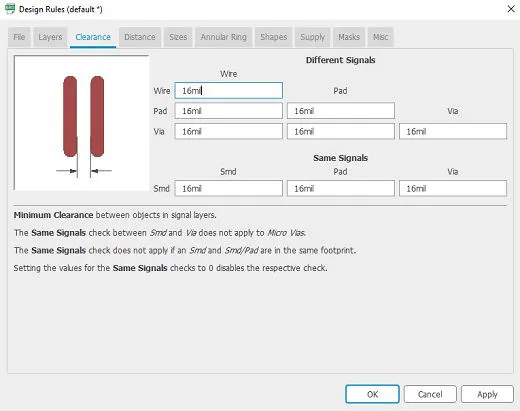Viewport: 520px width, 411px height.
Task: Open the Masks tab
Action: (349, 37)
